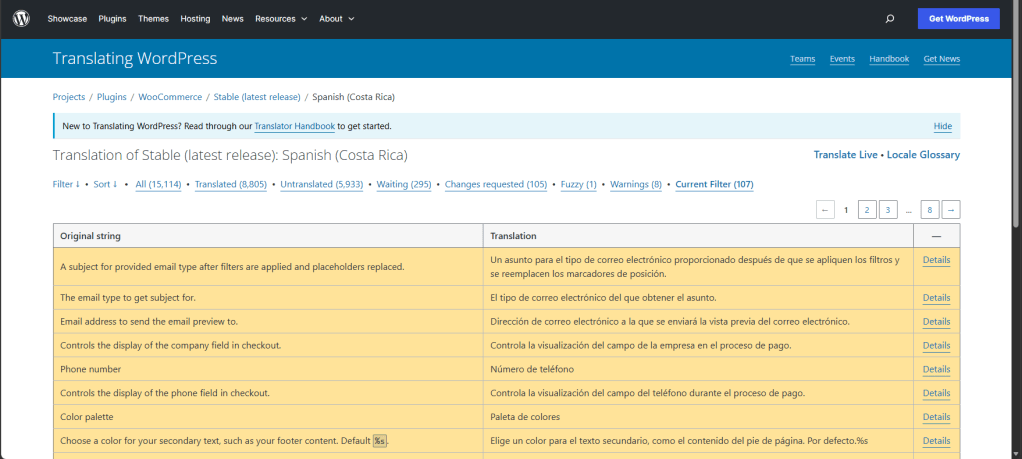Viewport: 1022px width, 459px height.
Task: Expand the About menu
Action: (336, 19)
